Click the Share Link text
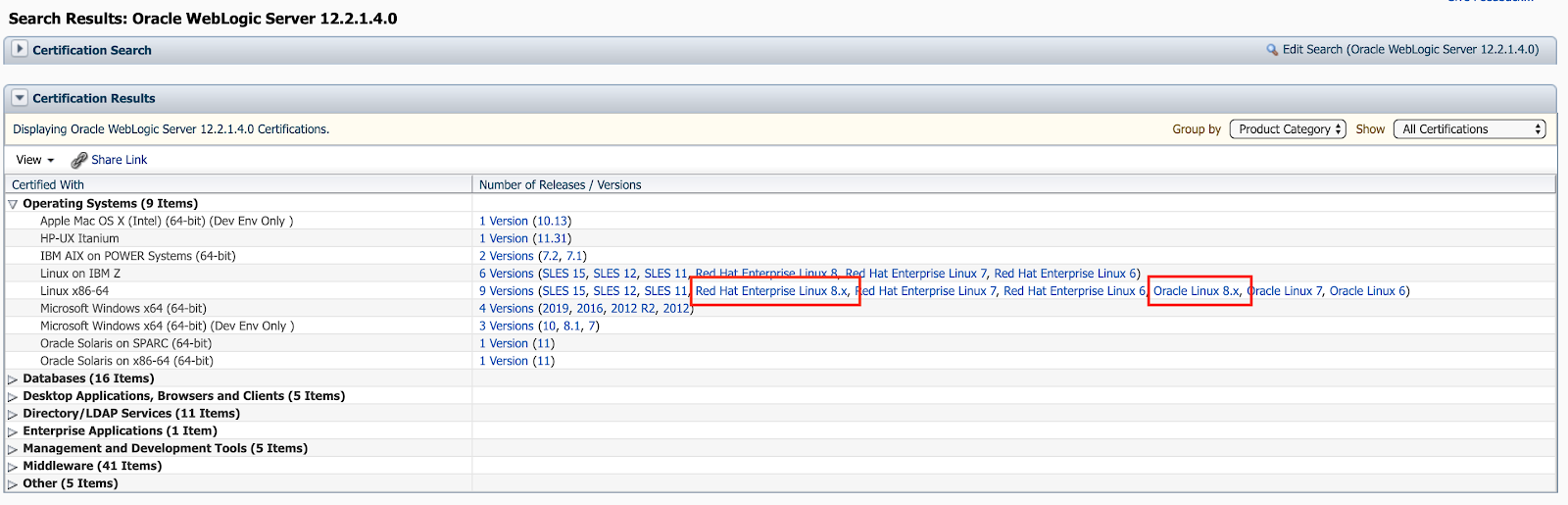The image size is (1568, 505). click(120, 160)
